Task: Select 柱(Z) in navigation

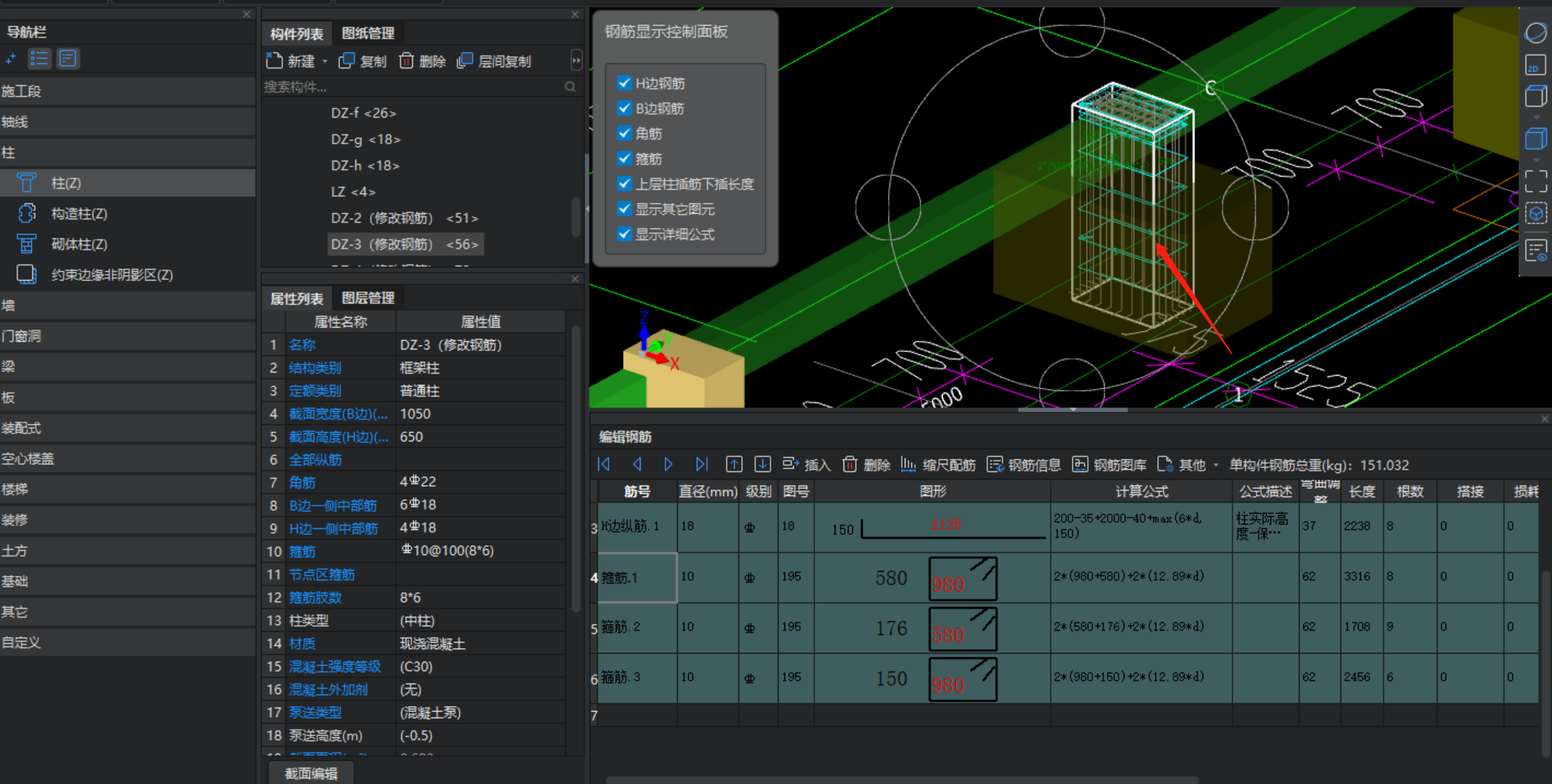Action: click(x=128, y=183)
